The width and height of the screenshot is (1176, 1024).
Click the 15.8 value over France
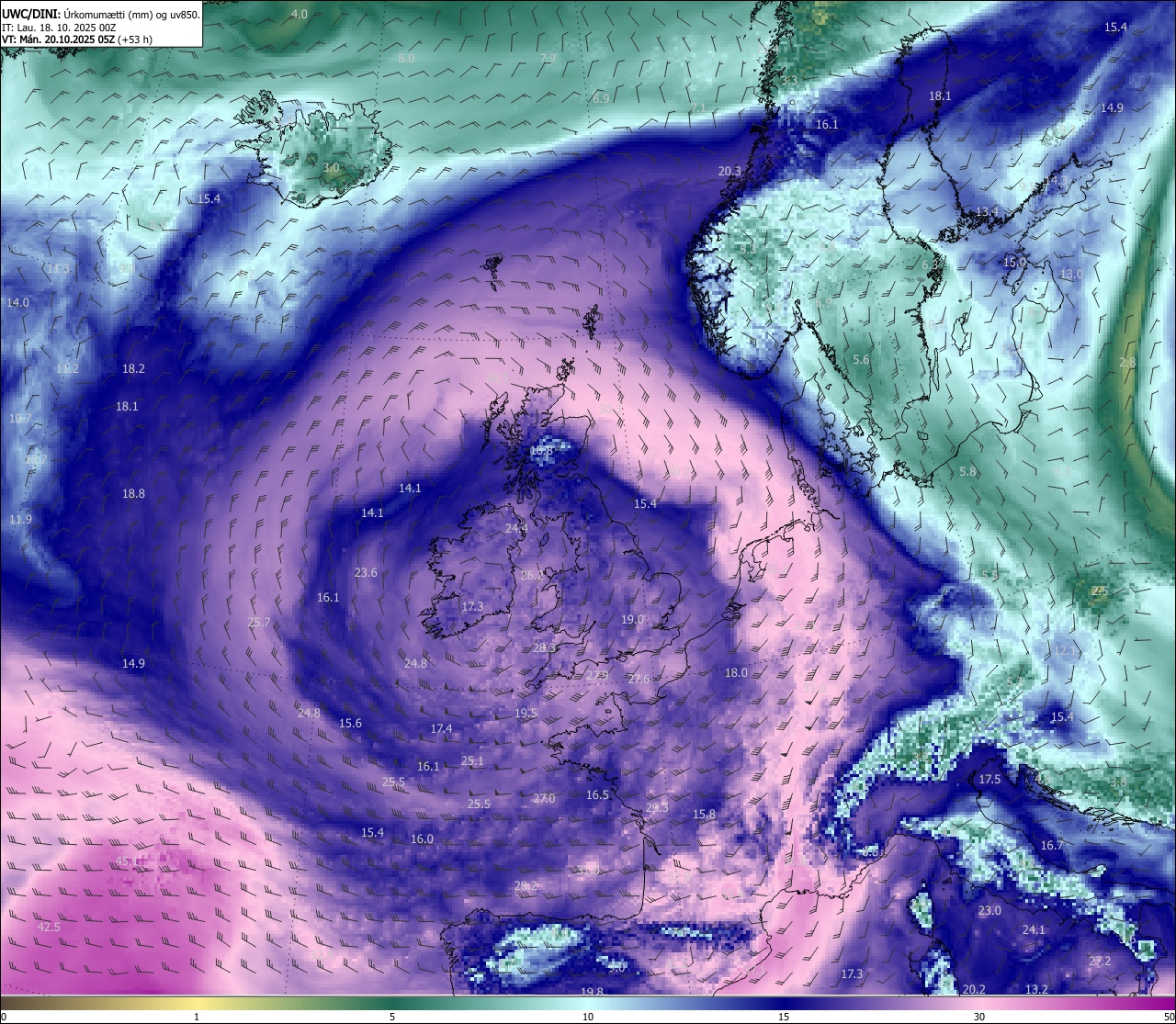pos(704,814)
